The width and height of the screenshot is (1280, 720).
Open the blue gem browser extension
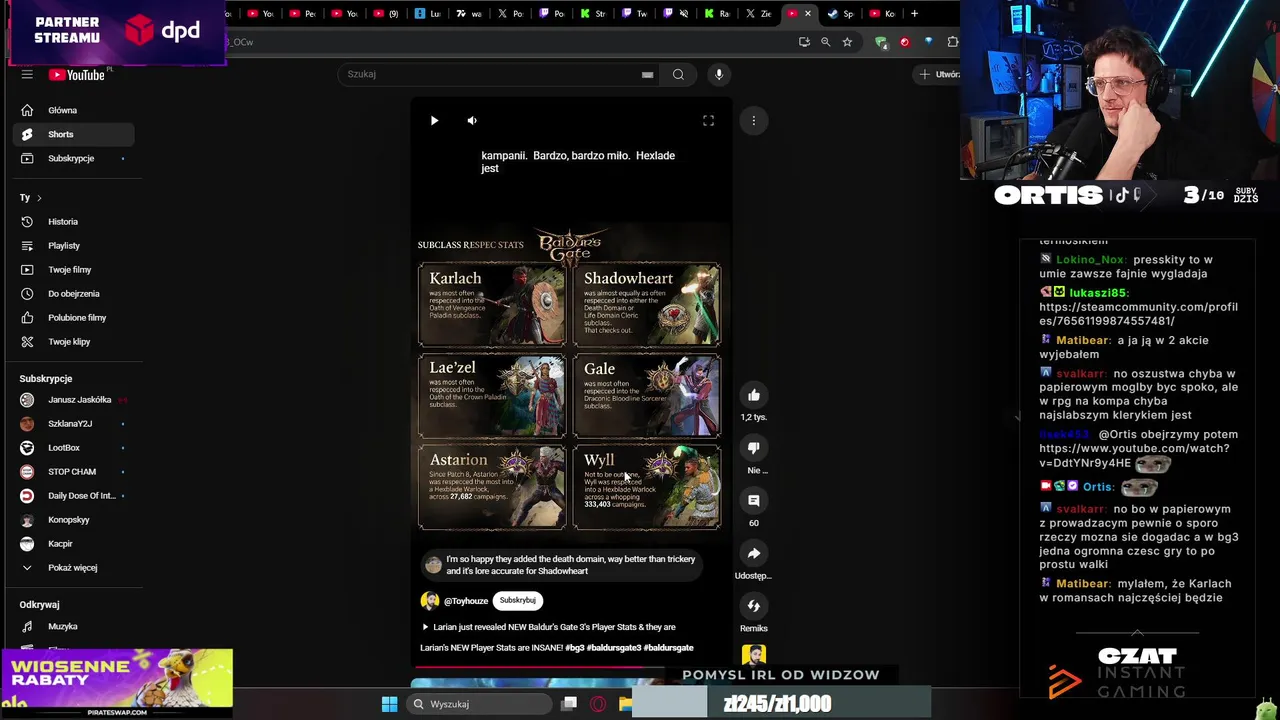(x=929, y=42)
